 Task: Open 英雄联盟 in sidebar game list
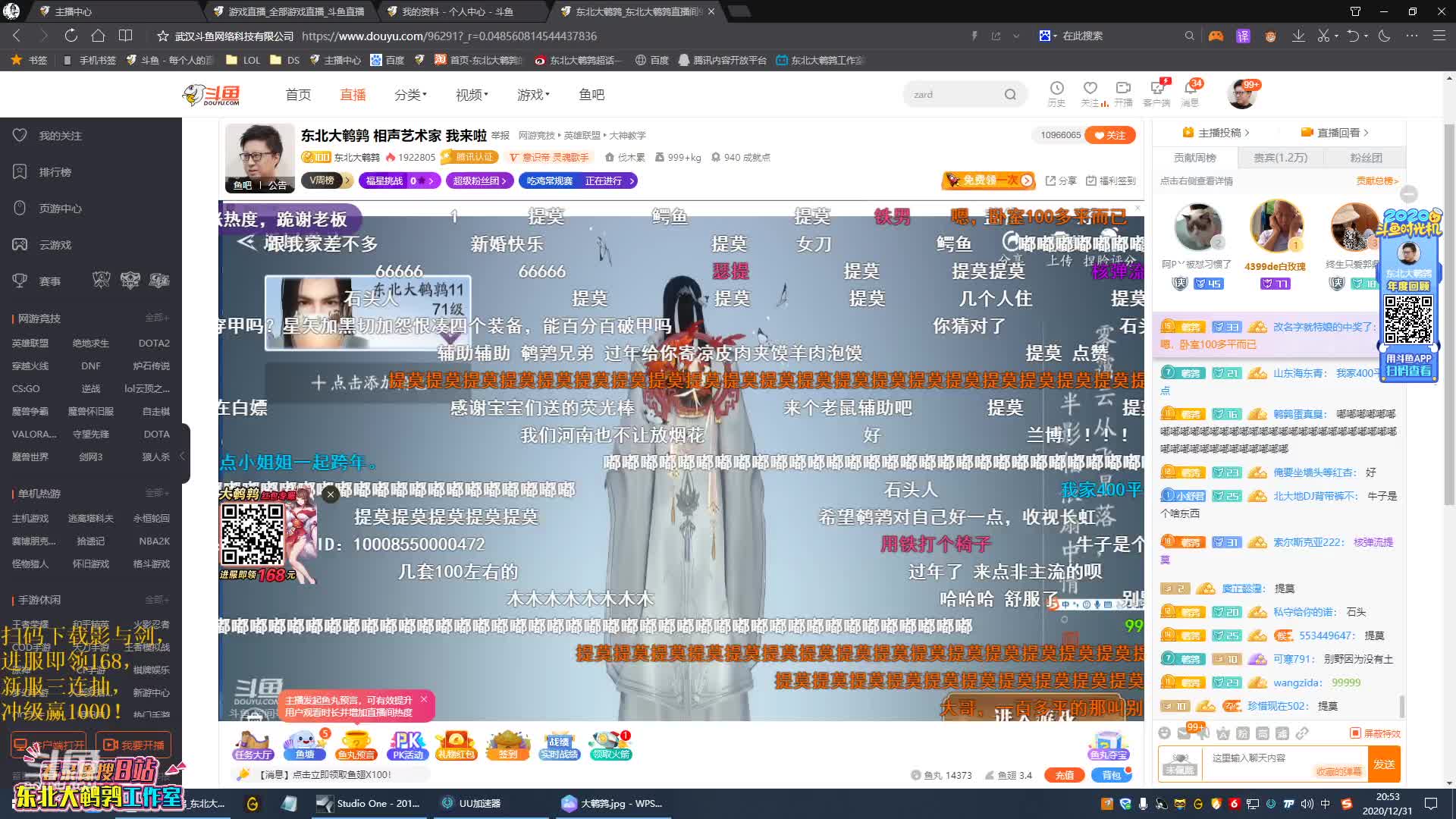tap(30, 343)
